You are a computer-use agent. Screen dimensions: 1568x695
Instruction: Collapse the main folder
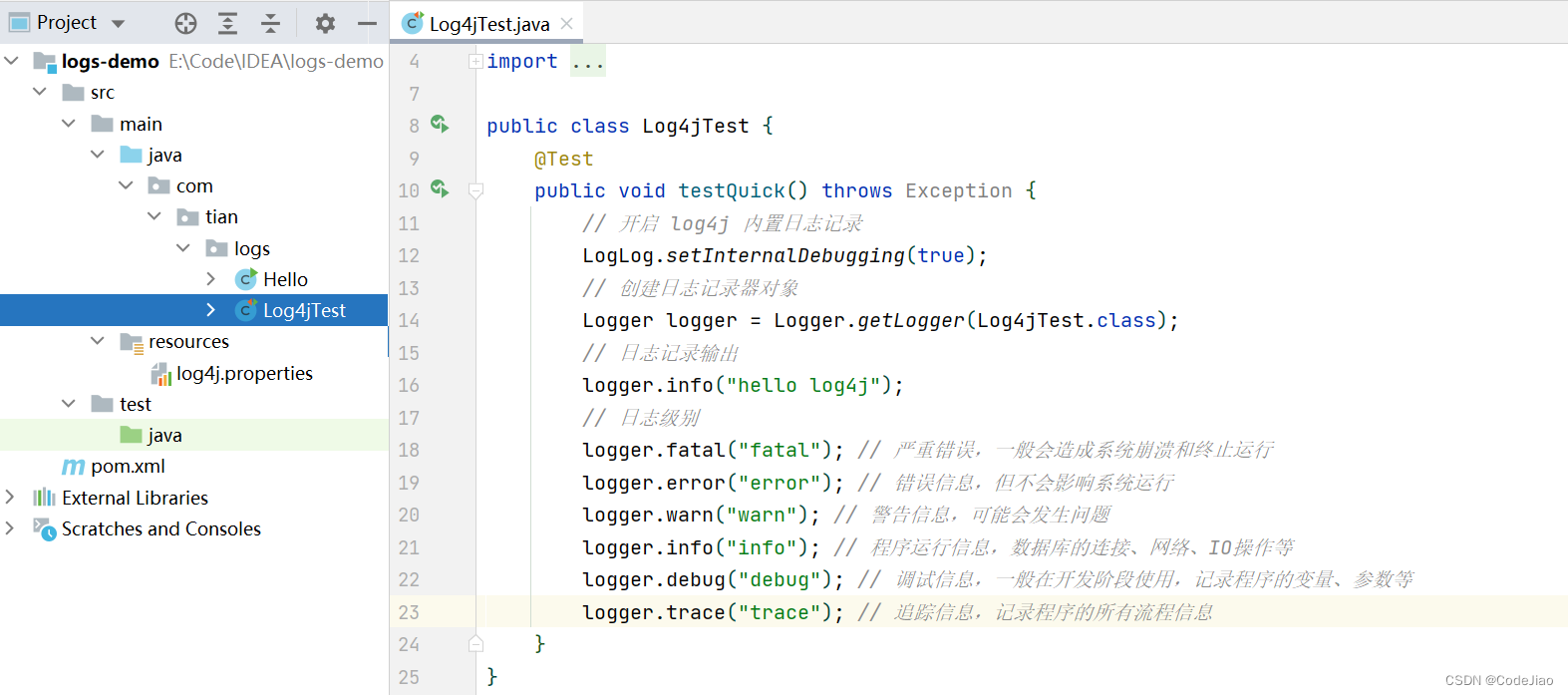pos(69,124)
